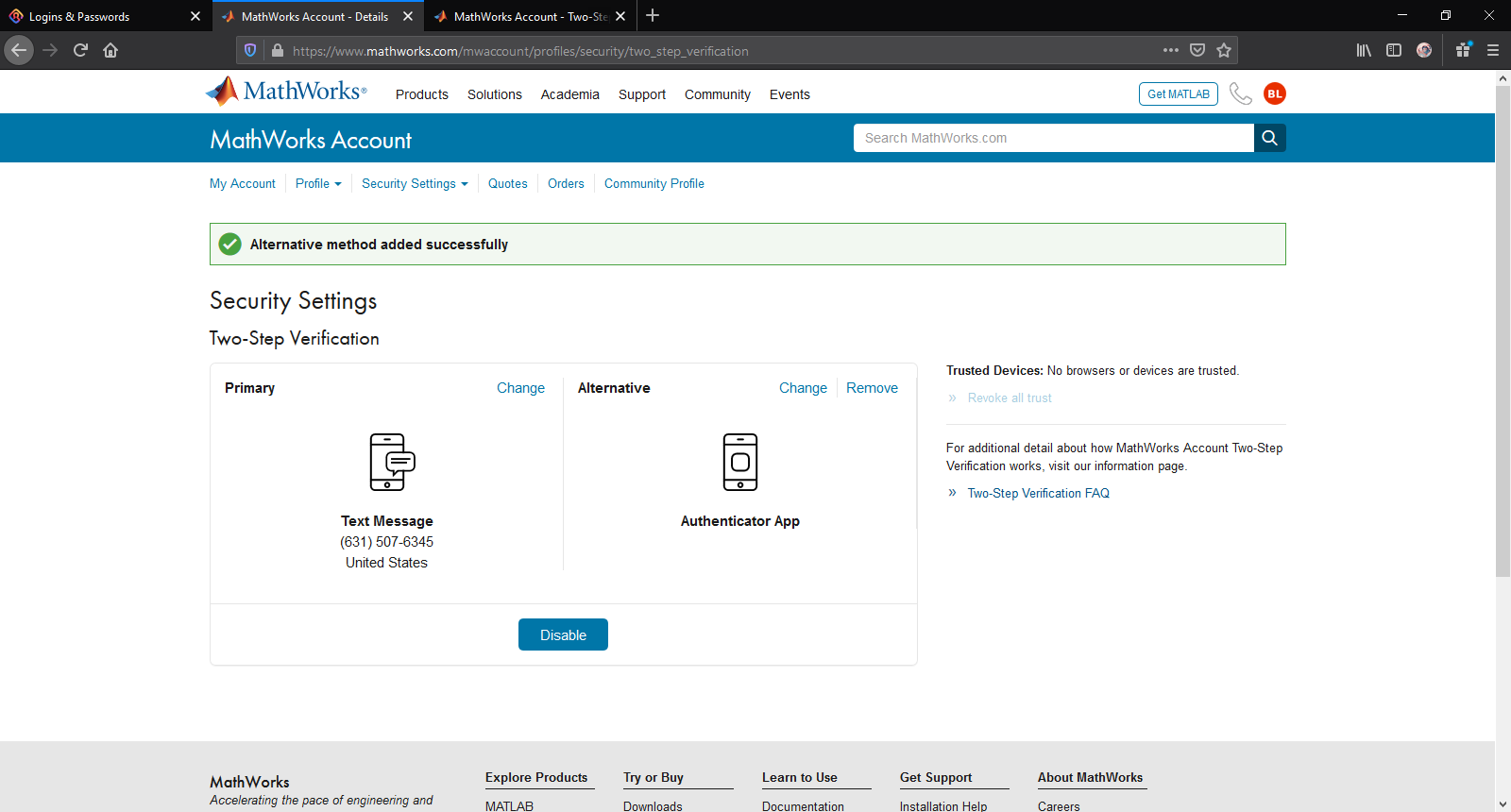The image size is (1511, 812).
Task: Click the browser forward arrow
Action: click(50, 50)
